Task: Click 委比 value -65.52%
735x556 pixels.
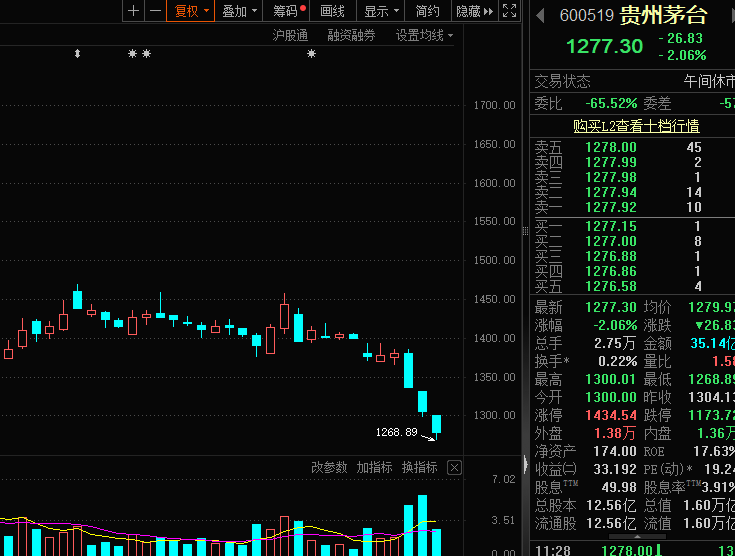Action: click(611, 103)
